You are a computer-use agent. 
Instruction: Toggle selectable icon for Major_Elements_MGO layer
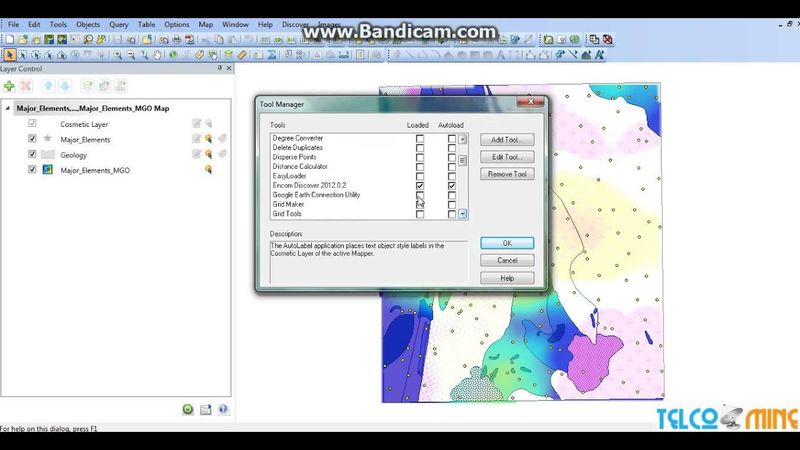[208, 169]
